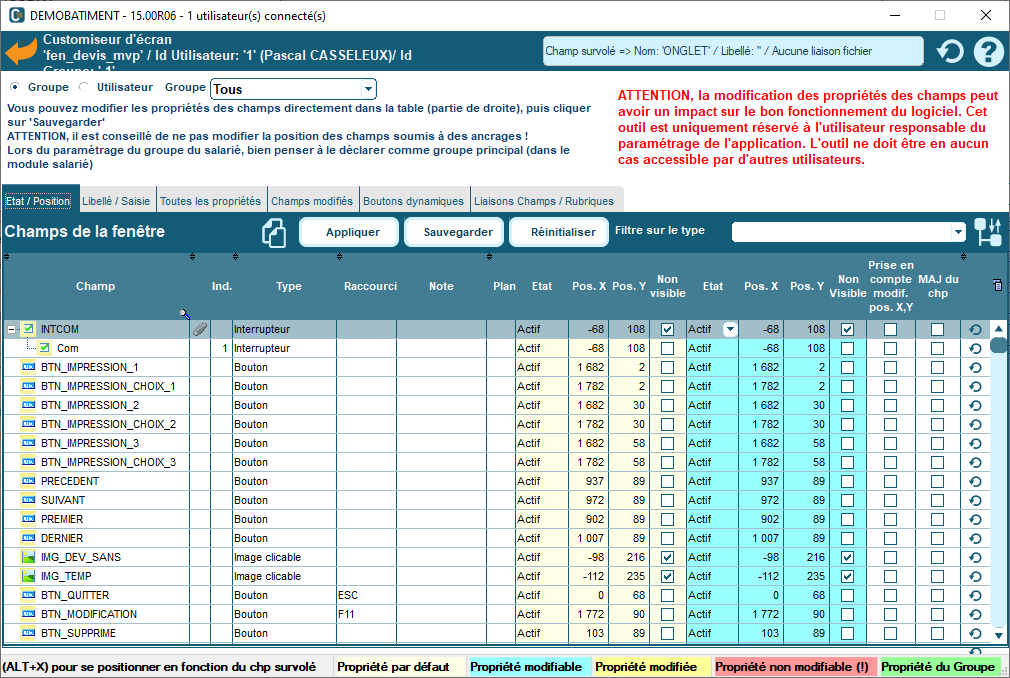Click the Sauvegarder button

(x=452, y=231)
